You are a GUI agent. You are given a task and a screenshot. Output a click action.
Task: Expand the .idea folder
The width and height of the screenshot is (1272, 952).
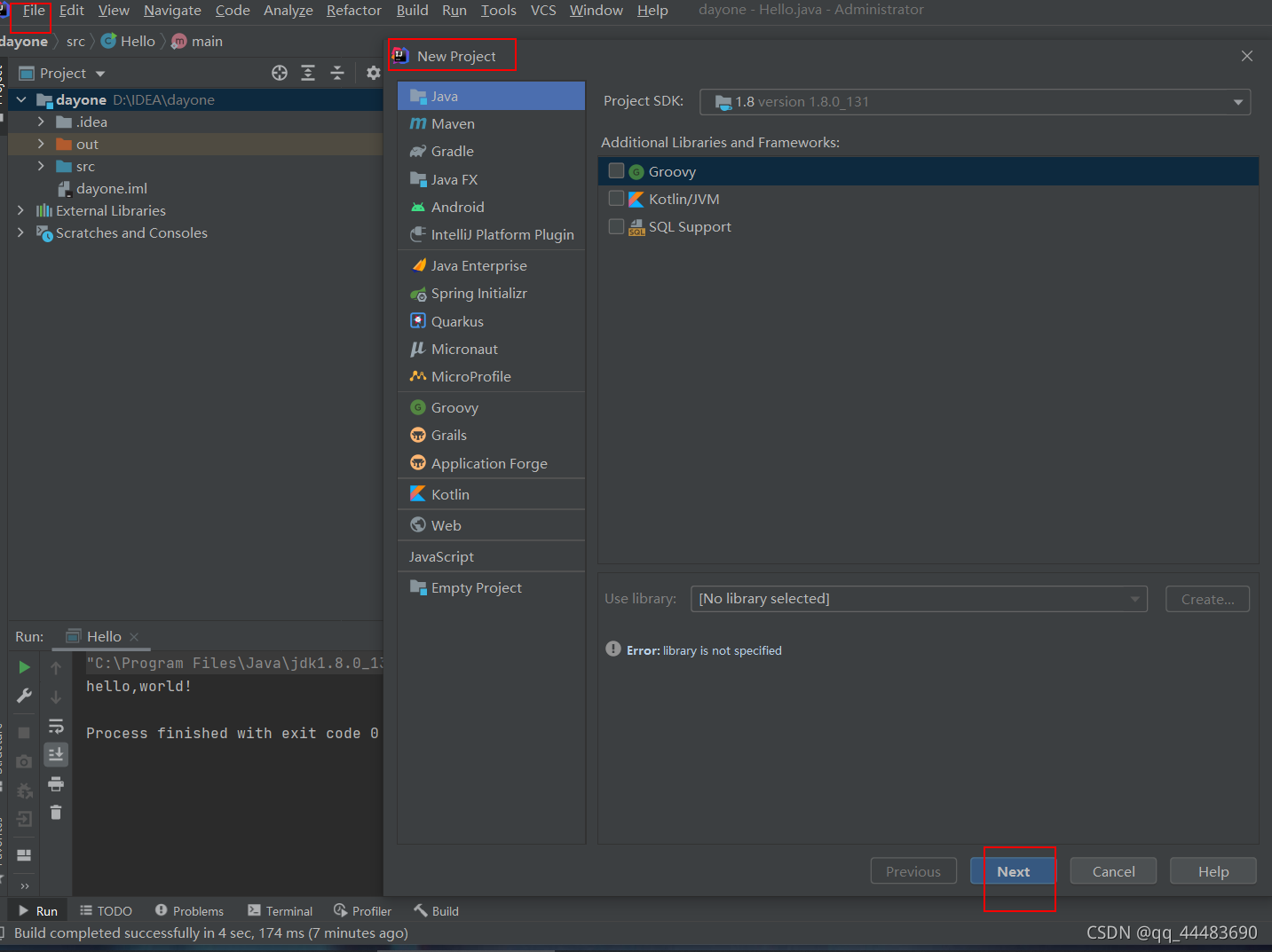[x=41, y=122]
